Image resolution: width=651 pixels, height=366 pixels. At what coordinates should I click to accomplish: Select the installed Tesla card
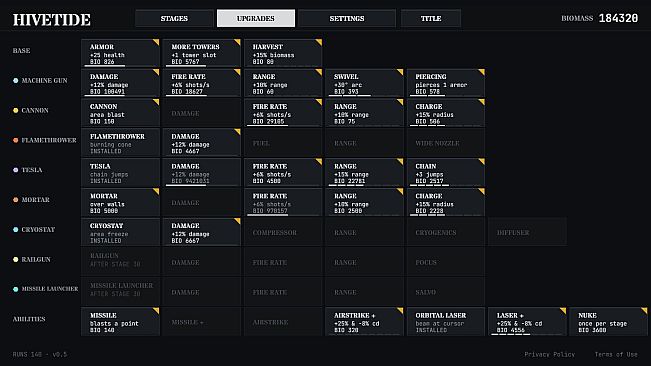pyautogui.click(x=120, y=172)
